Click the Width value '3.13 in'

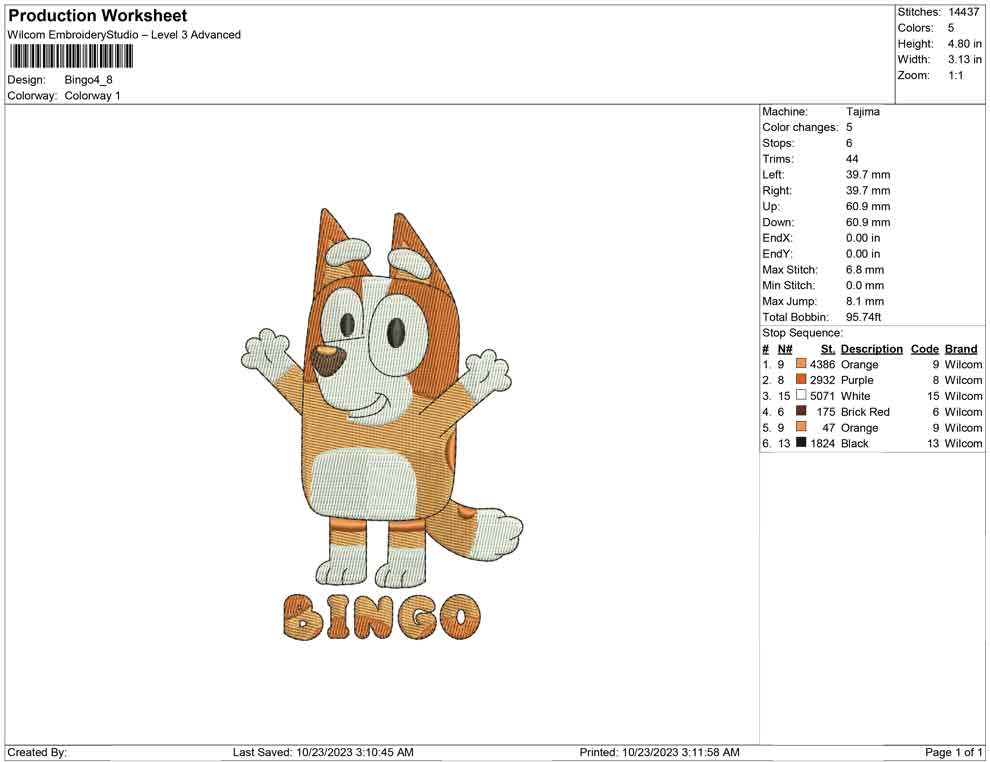964,59
